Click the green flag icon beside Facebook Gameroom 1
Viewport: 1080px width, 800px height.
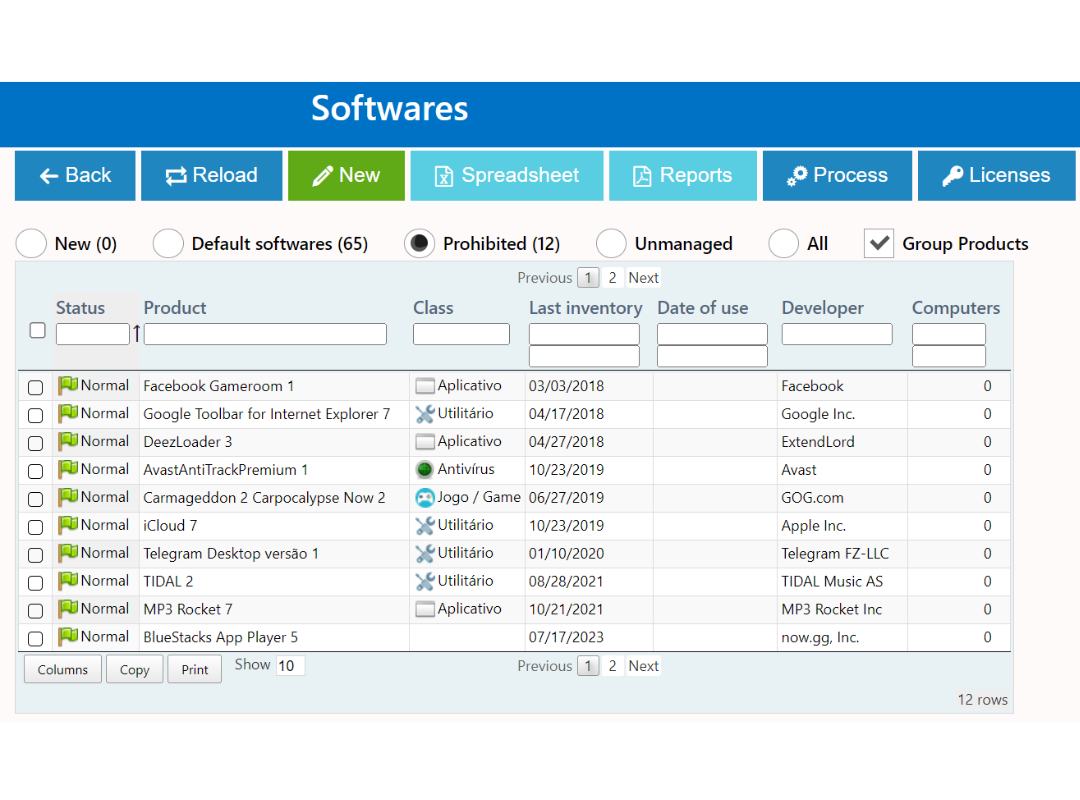pyautogui.click(x=67, y=386)
